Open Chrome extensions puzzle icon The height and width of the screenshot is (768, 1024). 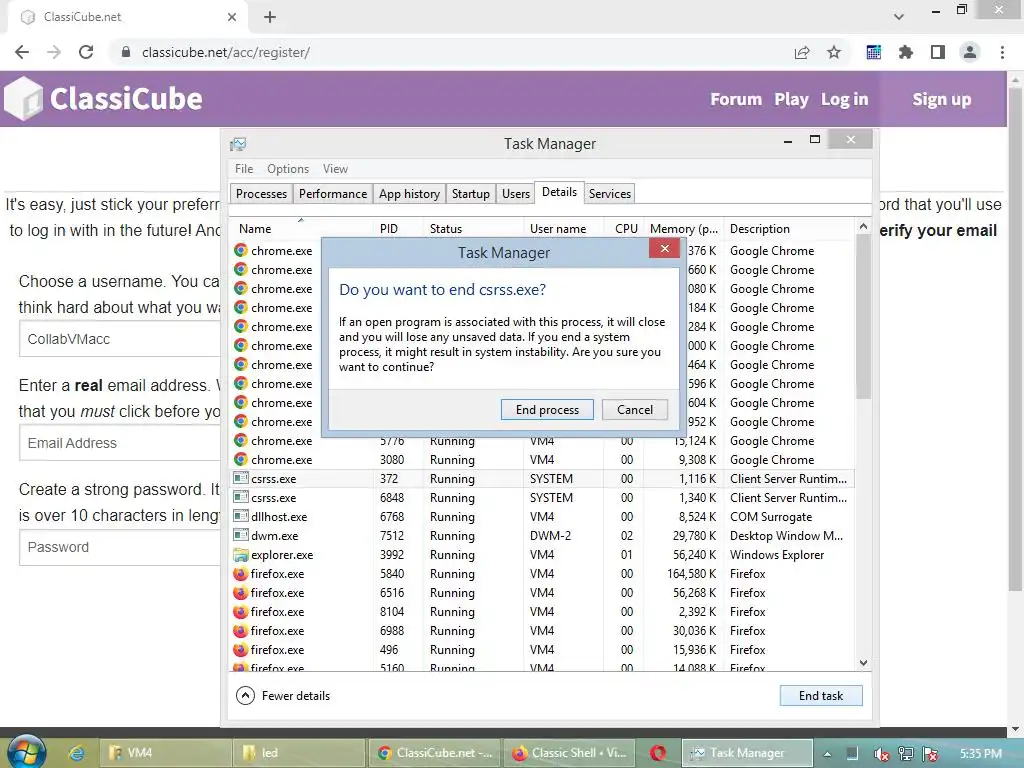906,52
